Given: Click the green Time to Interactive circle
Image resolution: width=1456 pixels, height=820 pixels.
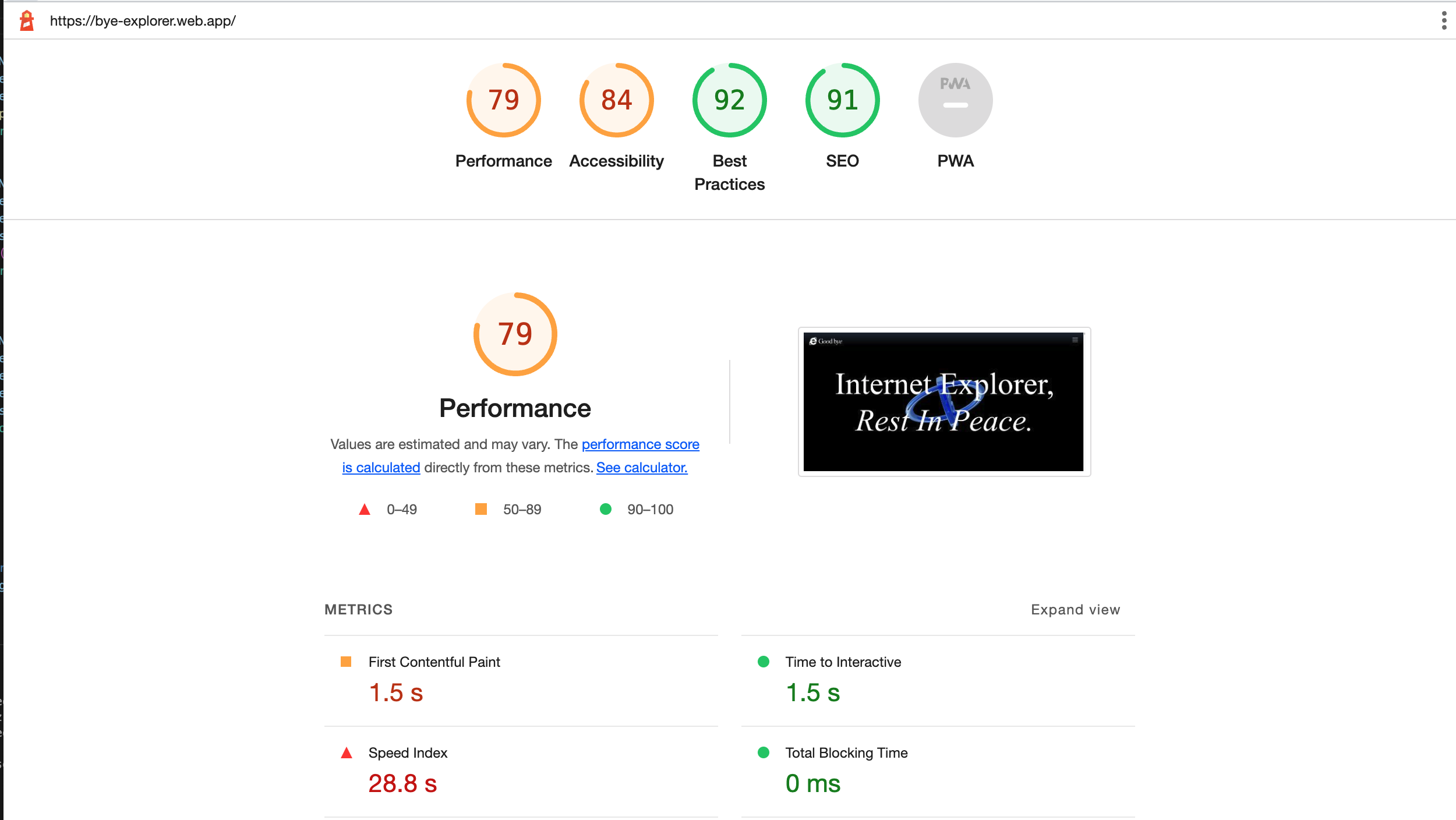Looking at the screenshot, I should pos(764,662).
